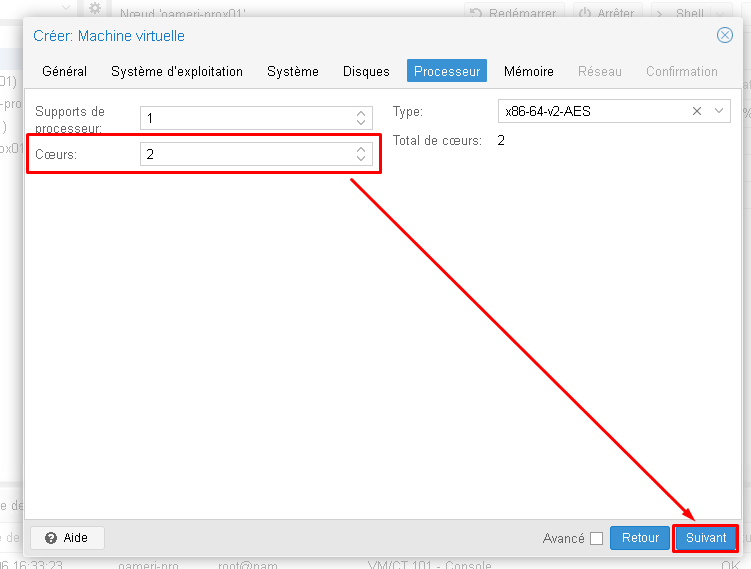751x569 pixels.
Task: Go to the Disques tab
Action: pyautogui.click(x=366, y=71)
